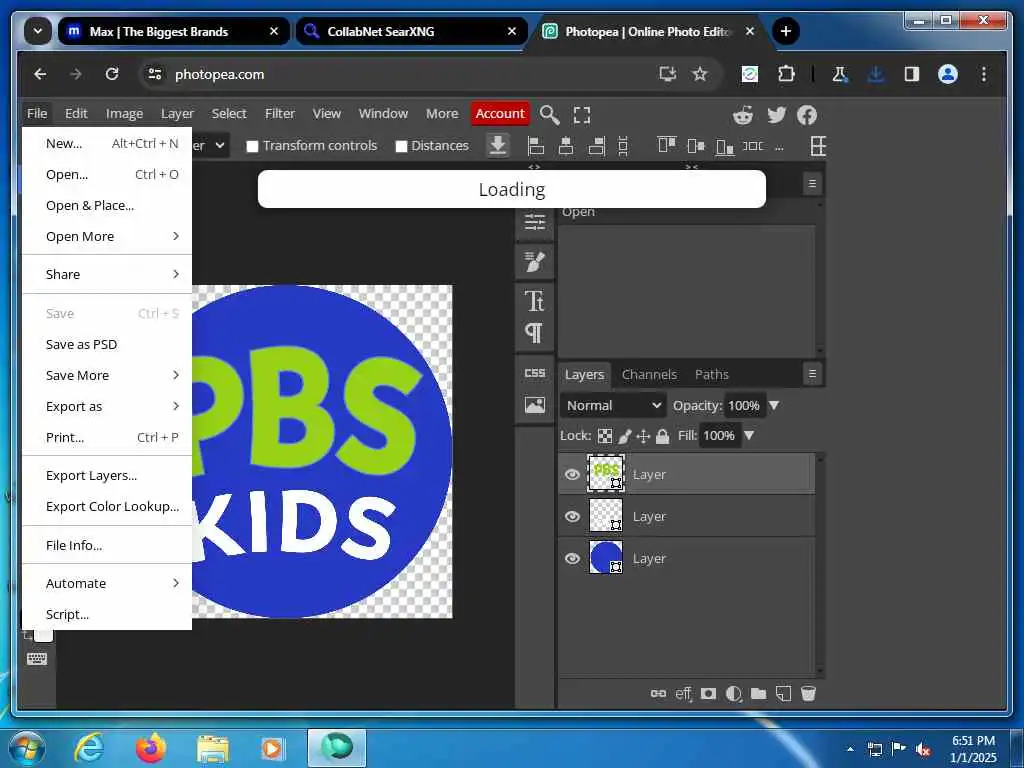Open the image info panel icon

click(534, 405)
